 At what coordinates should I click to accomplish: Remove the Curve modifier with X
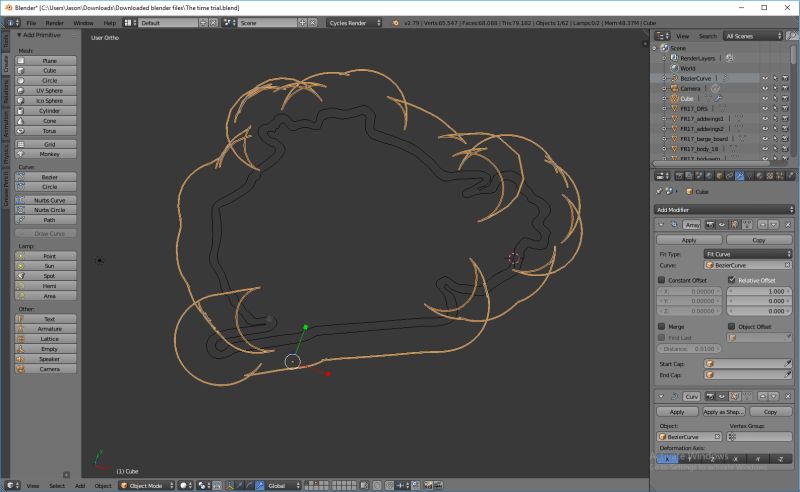(788, 397)
